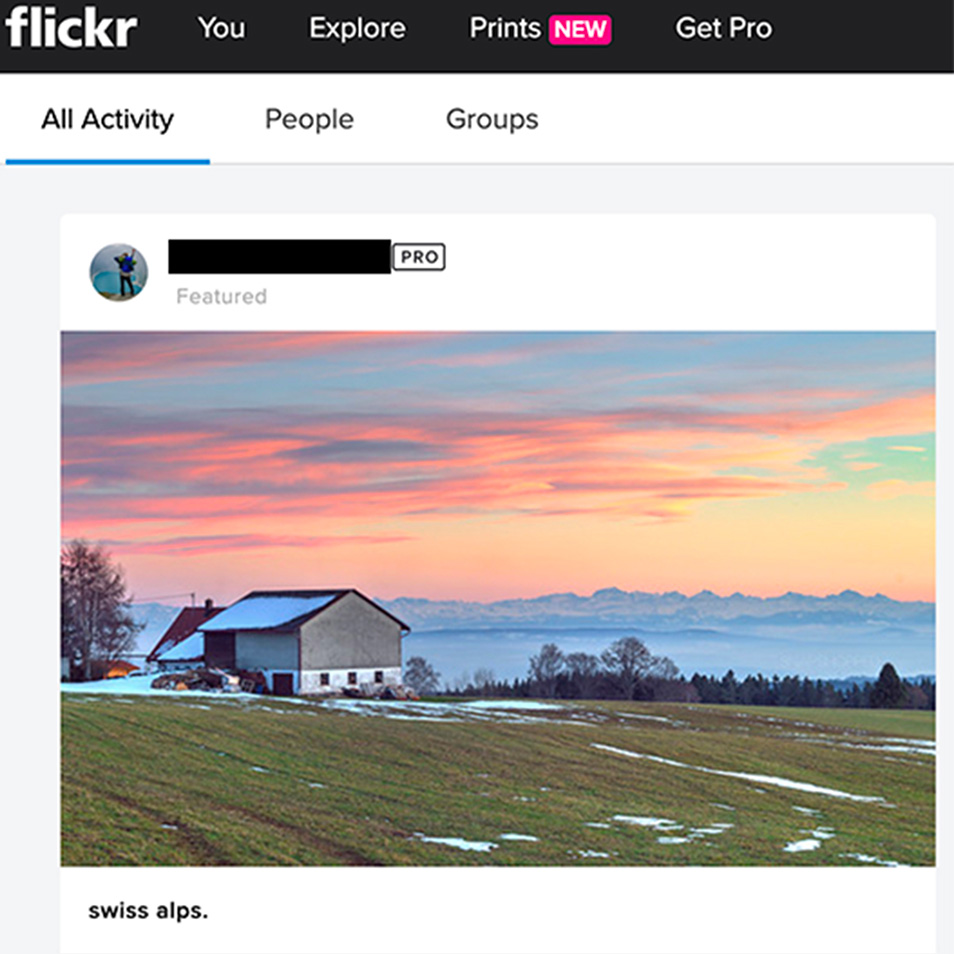This screenshot has width=954, height=954.
Task: Click the grassy field in the photo
Action: pyautogui.click(x=498, y=785)
